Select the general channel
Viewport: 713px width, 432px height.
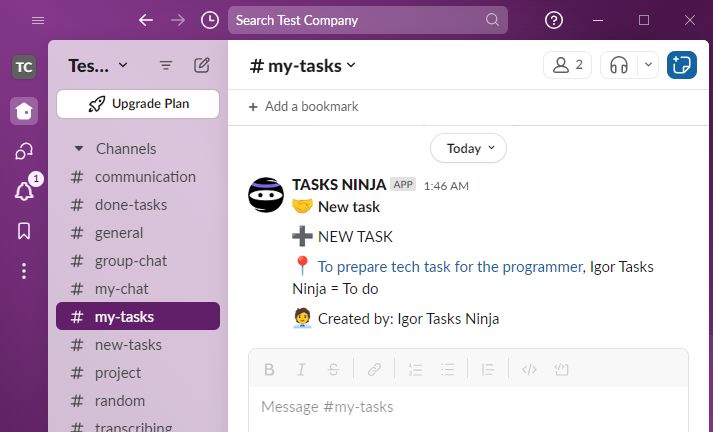coord(119,233)
